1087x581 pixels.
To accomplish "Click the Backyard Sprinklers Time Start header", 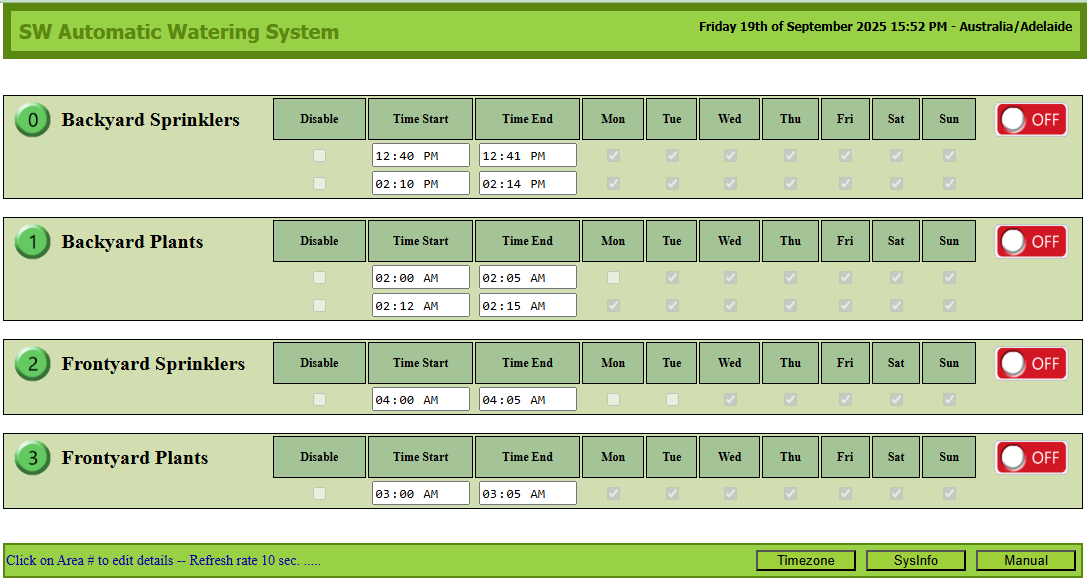I will tap(420, 119).
